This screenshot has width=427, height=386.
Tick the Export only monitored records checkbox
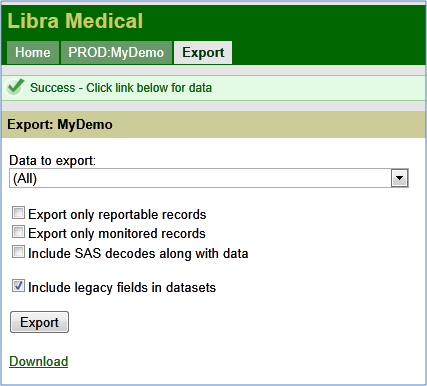pos(18,232)
